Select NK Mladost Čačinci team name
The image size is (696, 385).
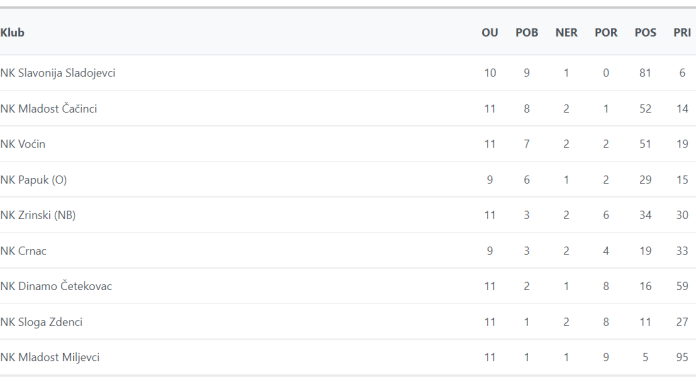[48, 108]
